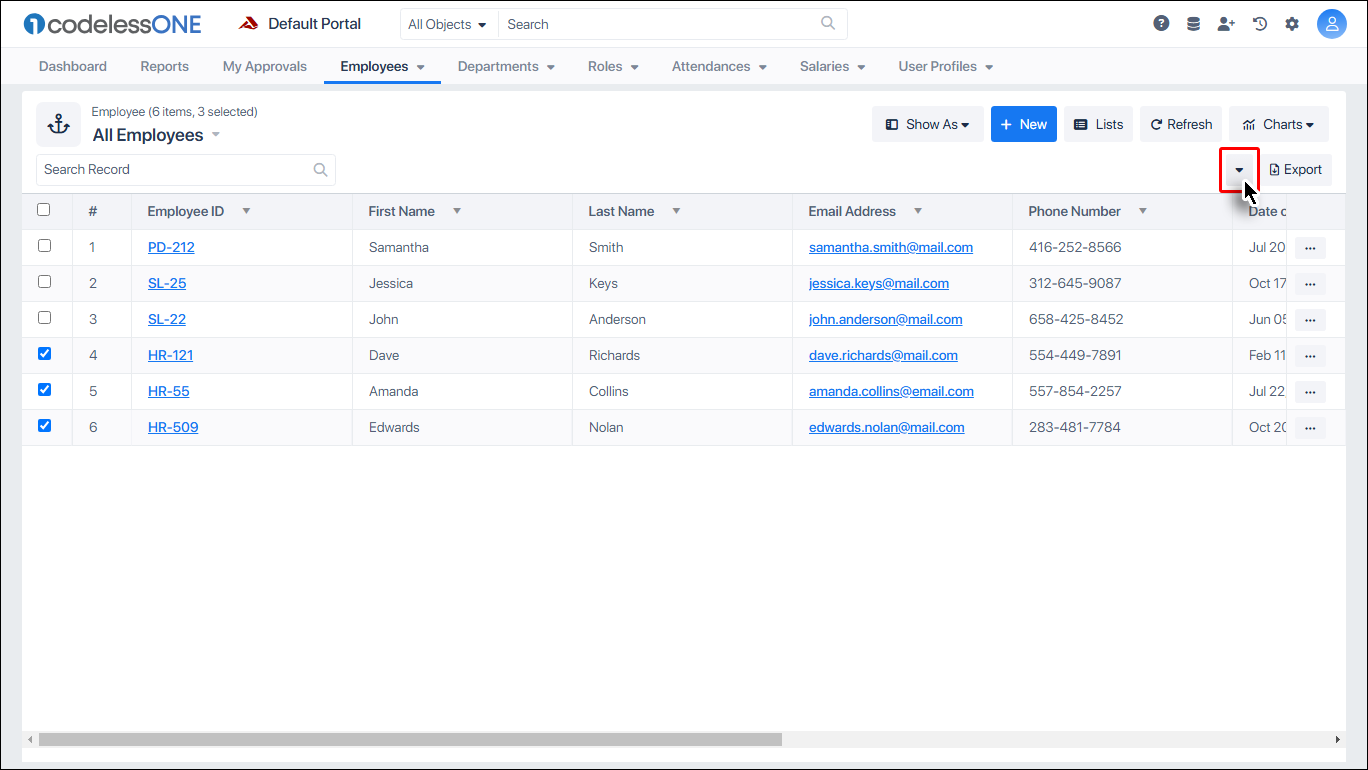Image resolution: width=1368 pixels, height=770 pixels.
Task: Switch to the Dashboard tab
Action: (x=72, y=66)
